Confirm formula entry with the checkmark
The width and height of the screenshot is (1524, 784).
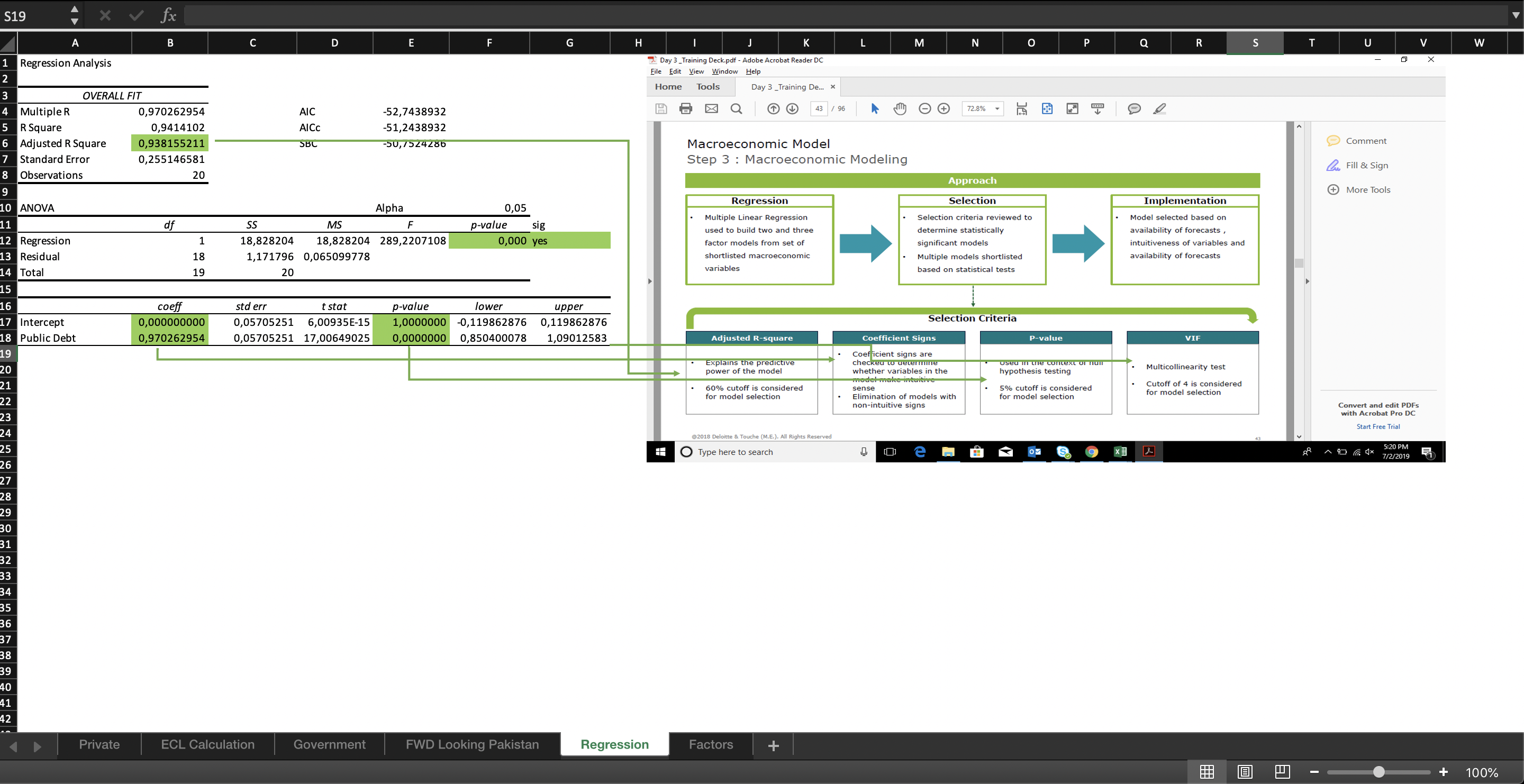click(x=135, y=15)
